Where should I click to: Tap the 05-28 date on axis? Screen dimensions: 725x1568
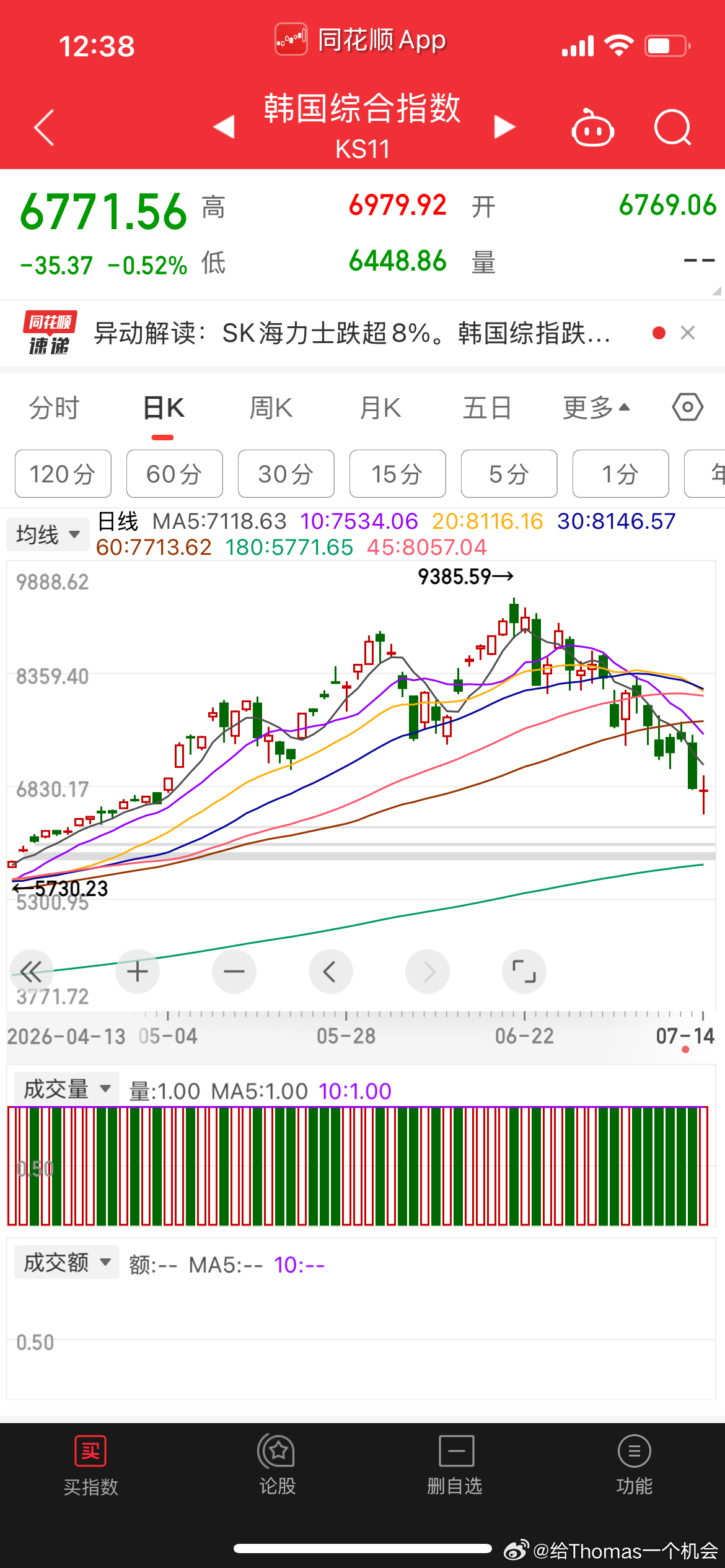pos(346,1035)
